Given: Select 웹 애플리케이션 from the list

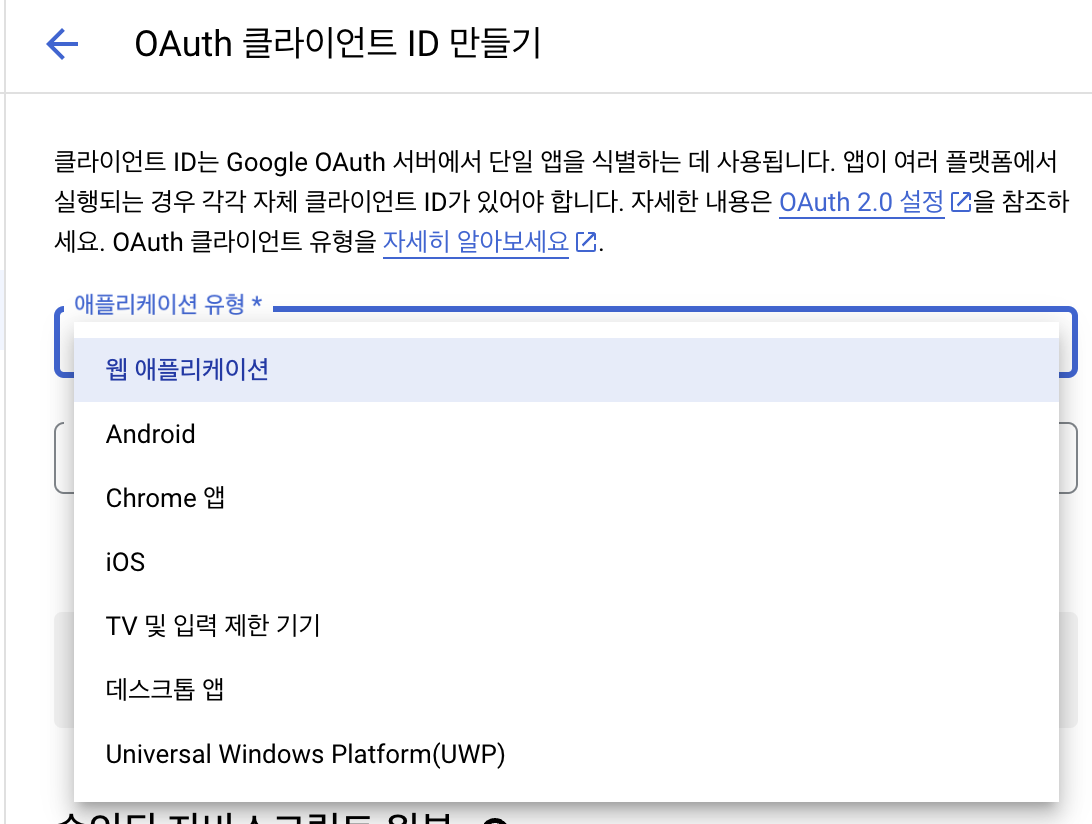Looking at the screenshot, I should 187,370.
